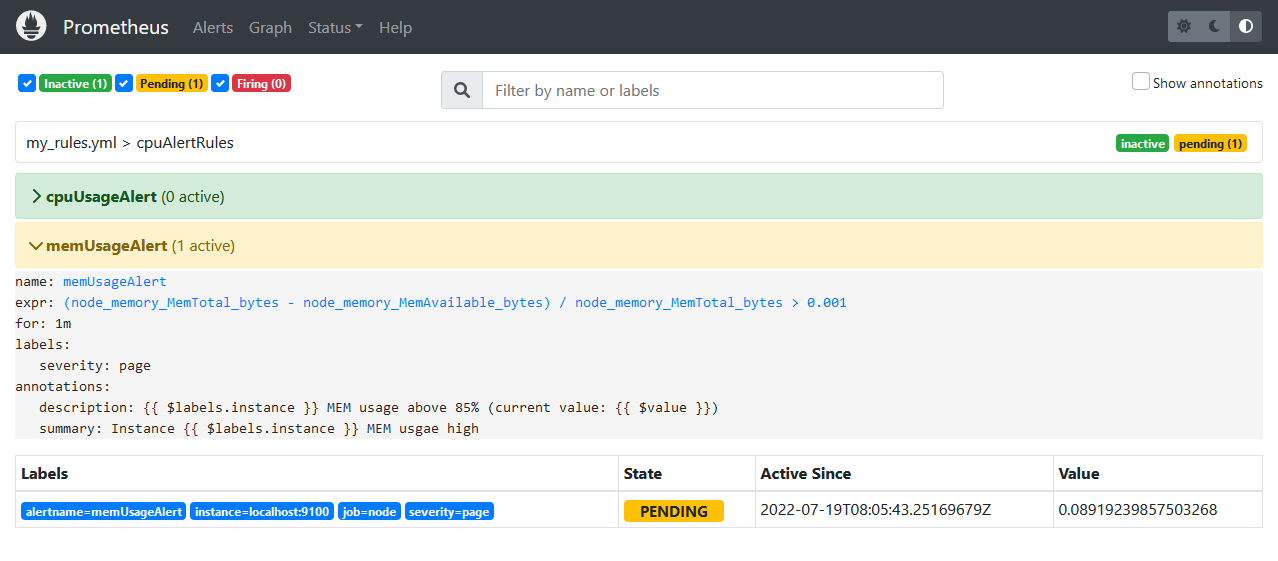Screen dimensions: 1278x561
Task: Open the Help link in navbar
Action: [395, 27]
